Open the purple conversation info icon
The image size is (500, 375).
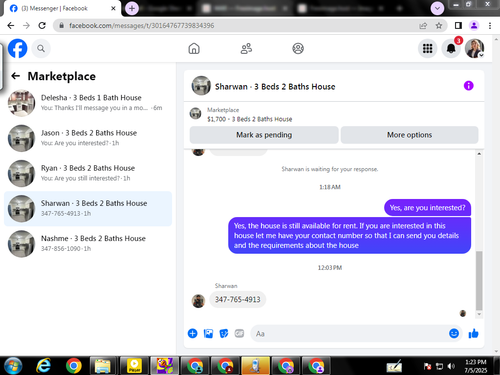pos(468,86)
